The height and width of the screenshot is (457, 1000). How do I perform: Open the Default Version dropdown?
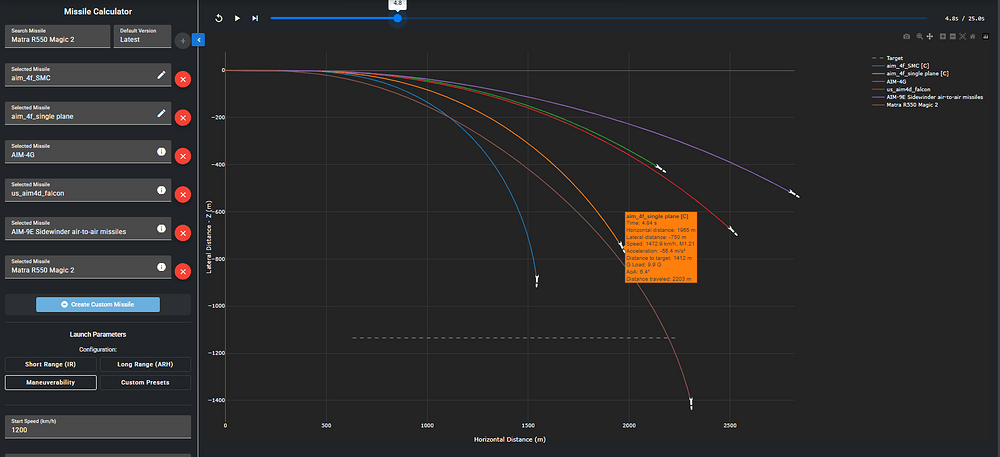coord(142,36)
